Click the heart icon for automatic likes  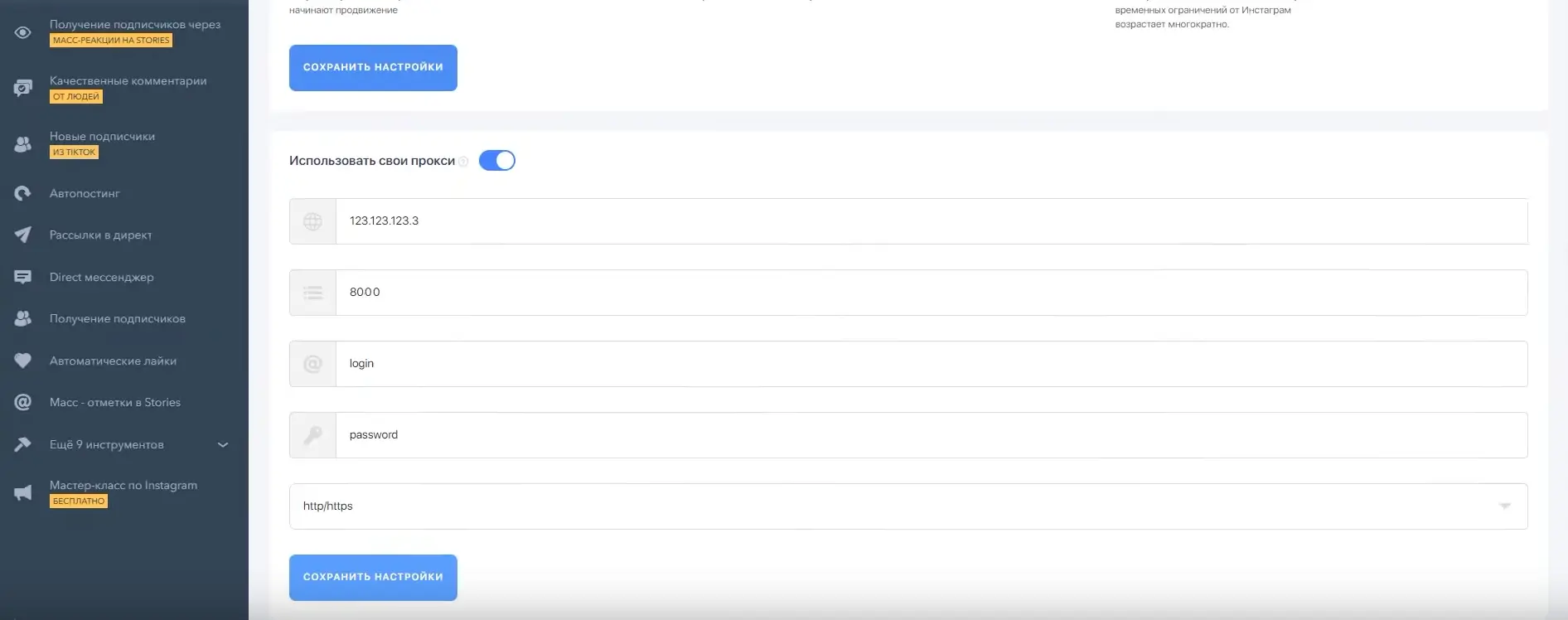pyautogui.click(x=23, y=361)
